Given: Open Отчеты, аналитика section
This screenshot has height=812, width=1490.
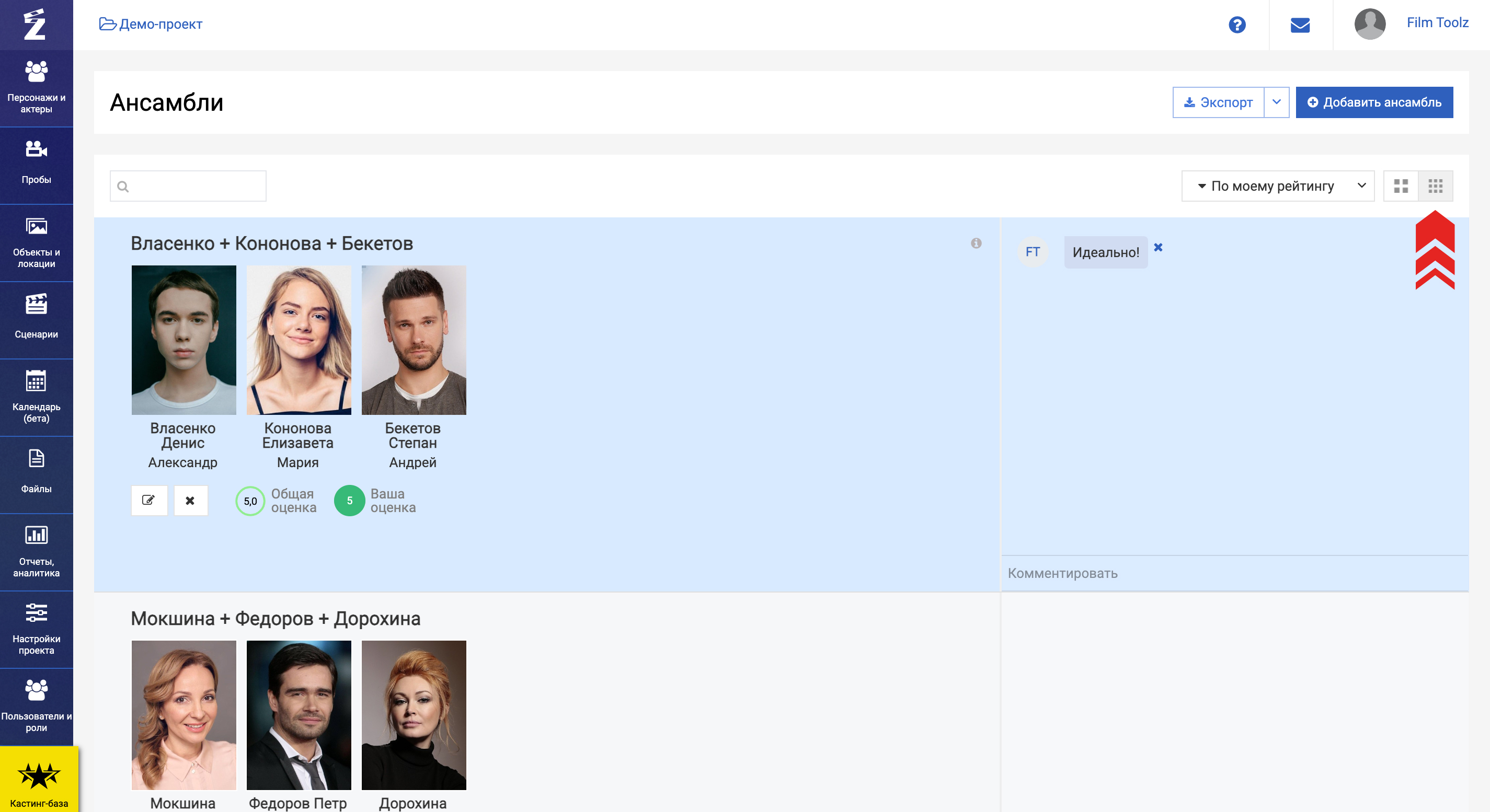Looking at the screenshot, I should point(37,552).
